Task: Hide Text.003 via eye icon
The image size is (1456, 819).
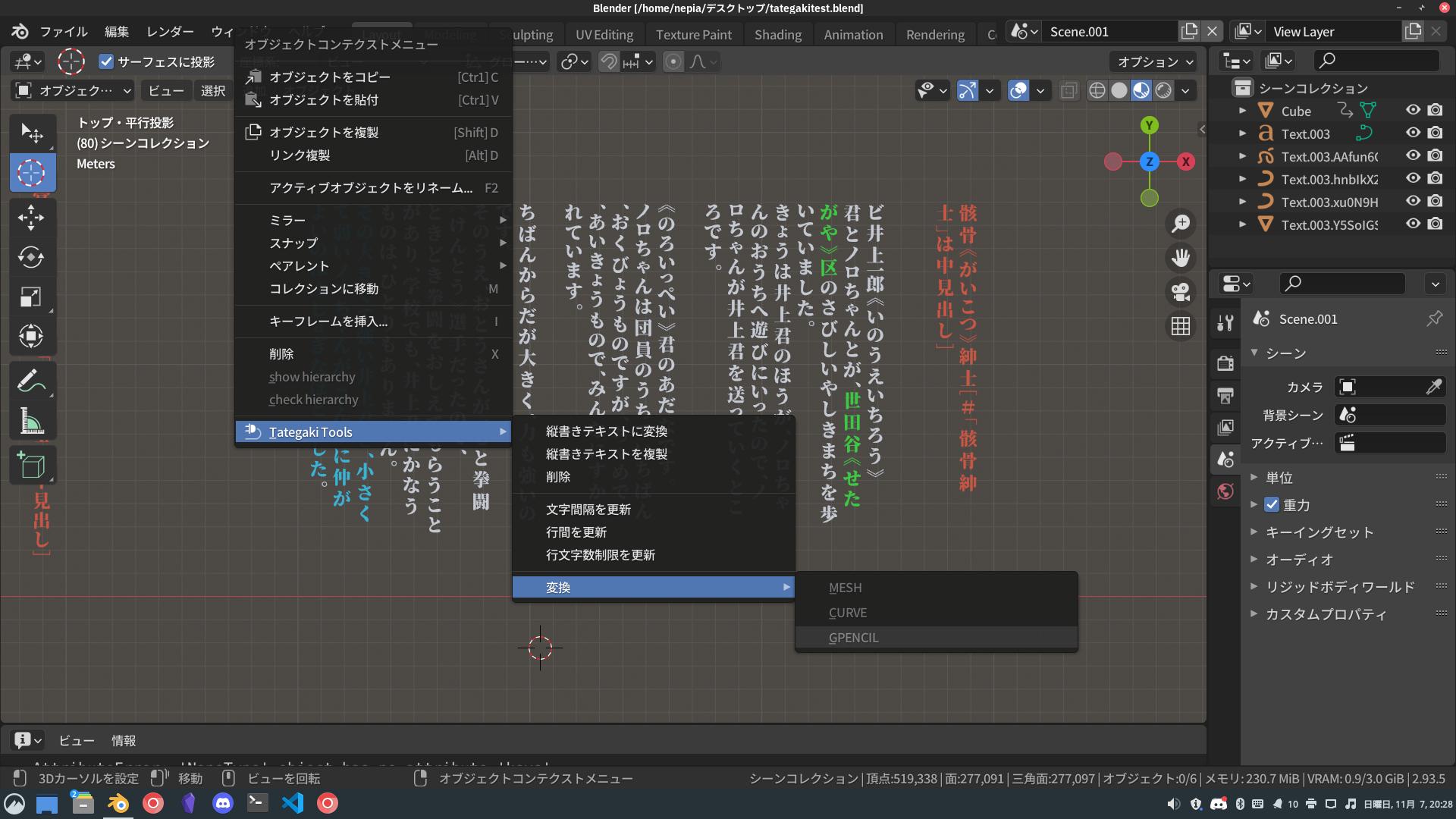Action: pos(1413,133)
